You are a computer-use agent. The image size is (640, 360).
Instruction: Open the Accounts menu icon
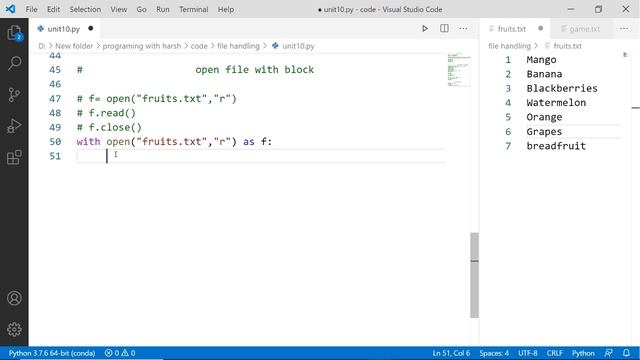(x=14, y=298)
